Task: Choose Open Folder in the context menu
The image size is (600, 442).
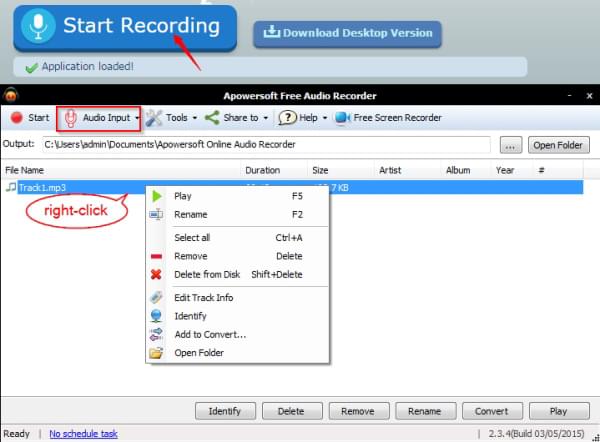Action: 237,353
